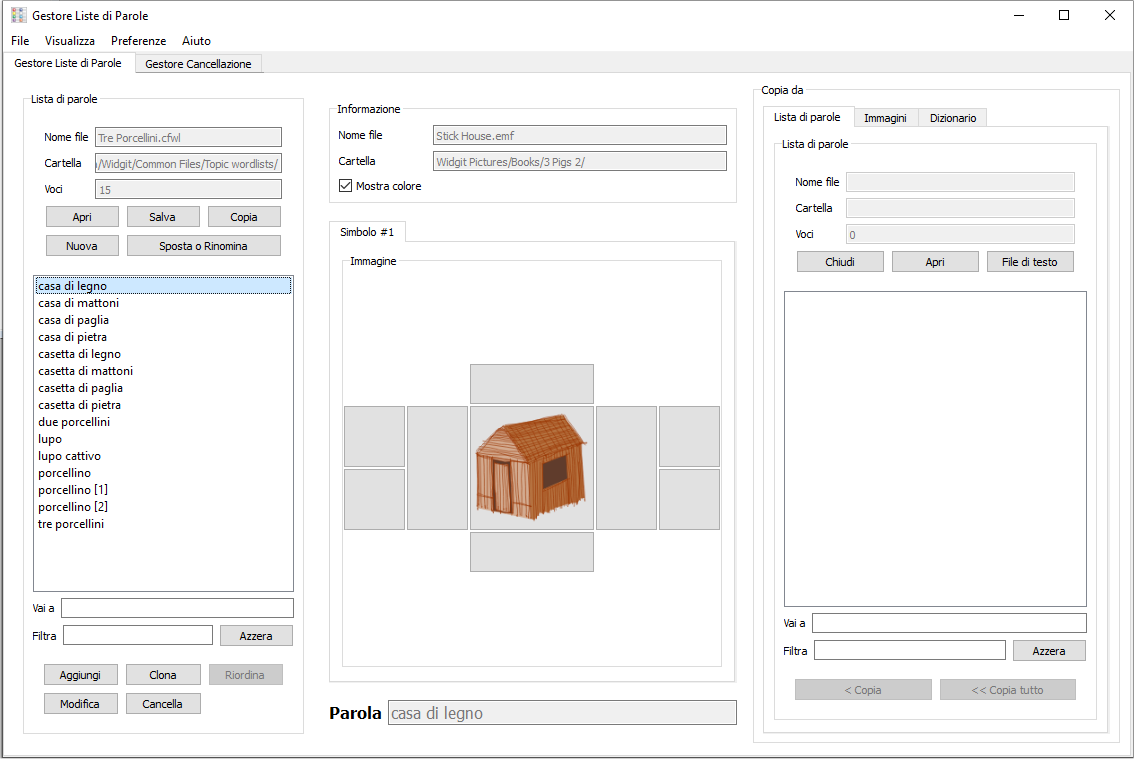Click the Chiudi button

tap(840, 262)
